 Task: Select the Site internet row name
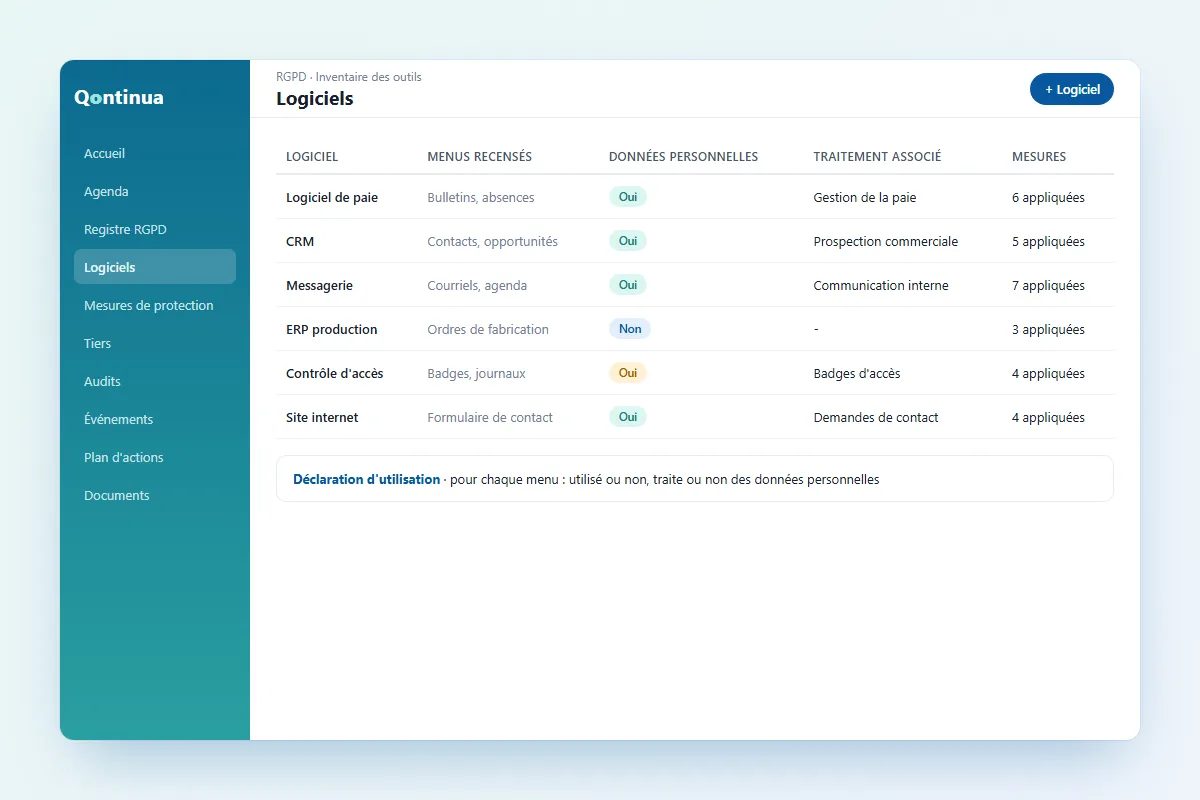[x=322, y=418]
